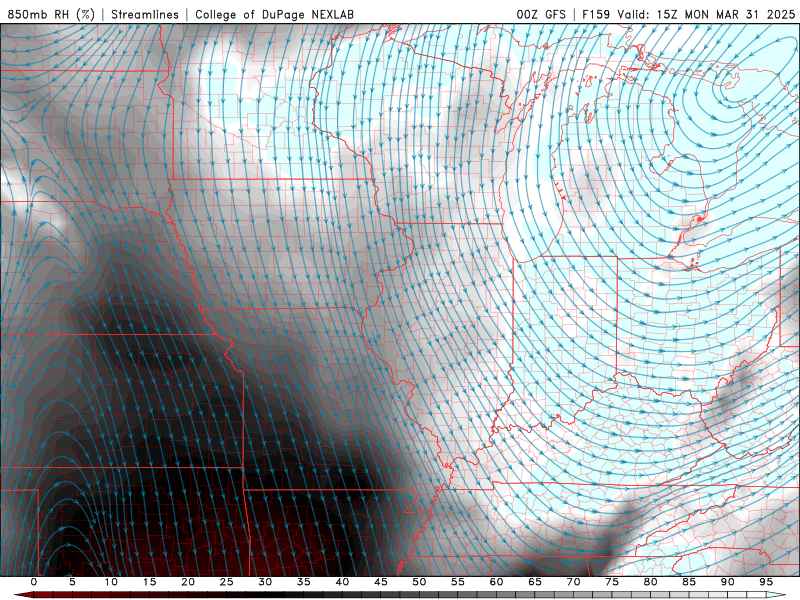Click the colorbar label '20'
The height and width of the screenshot is (600, 800).
[x=188, y=582]
